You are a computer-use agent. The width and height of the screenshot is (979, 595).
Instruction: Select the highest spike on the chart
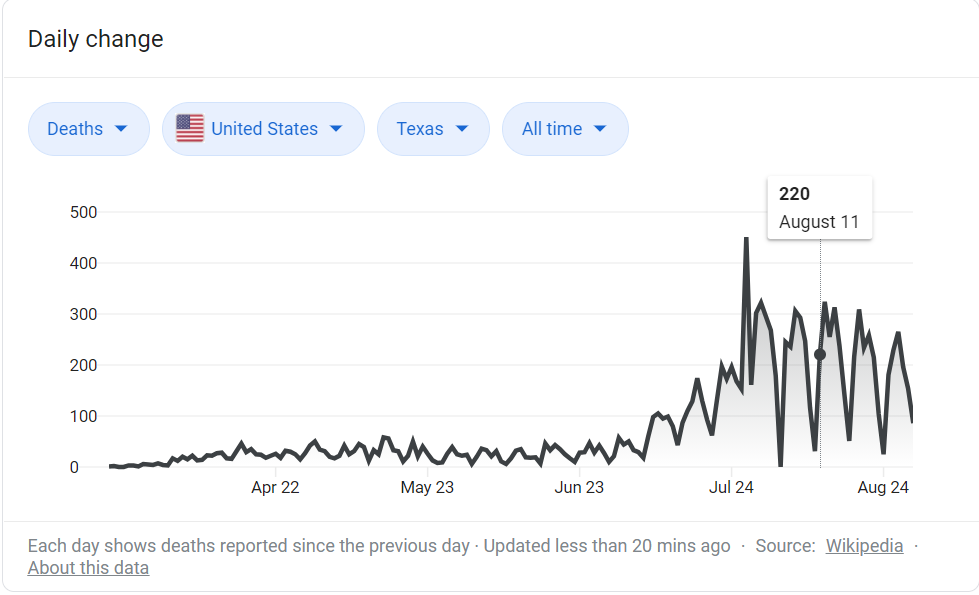point(746,239)
